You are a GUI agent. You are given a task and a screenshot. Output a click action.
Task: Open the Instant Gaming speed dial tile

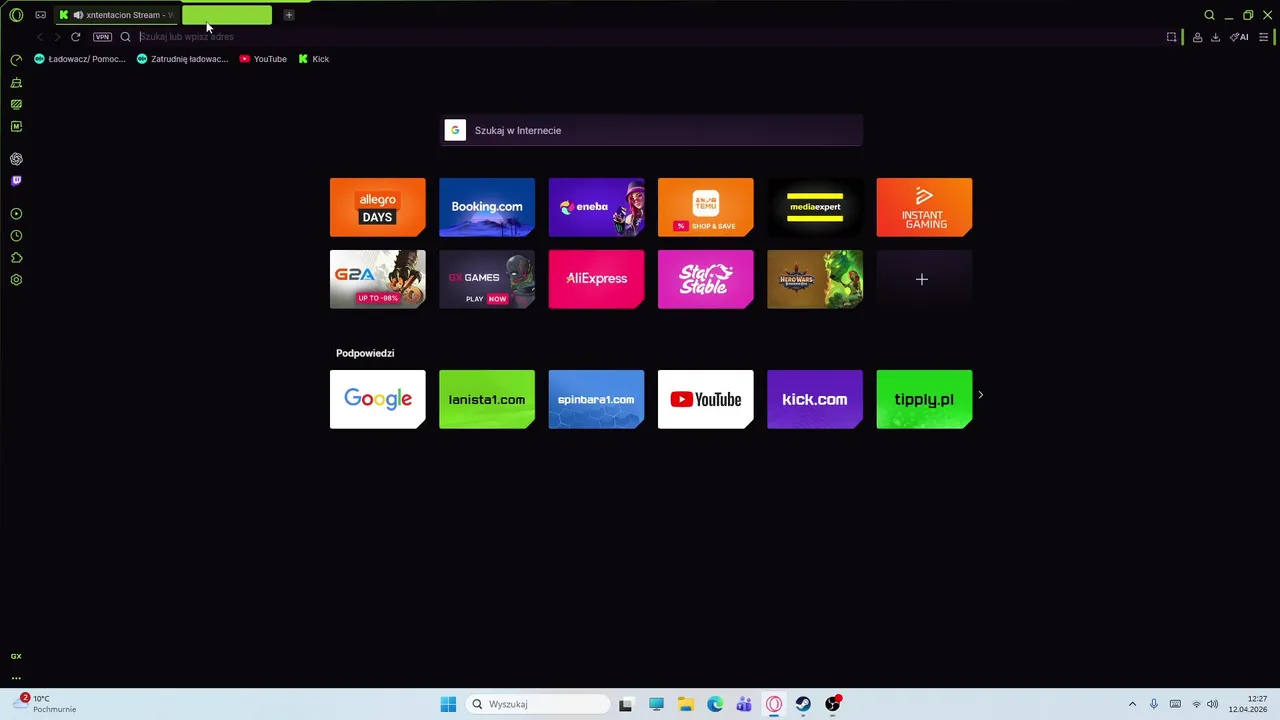(924, 207)
